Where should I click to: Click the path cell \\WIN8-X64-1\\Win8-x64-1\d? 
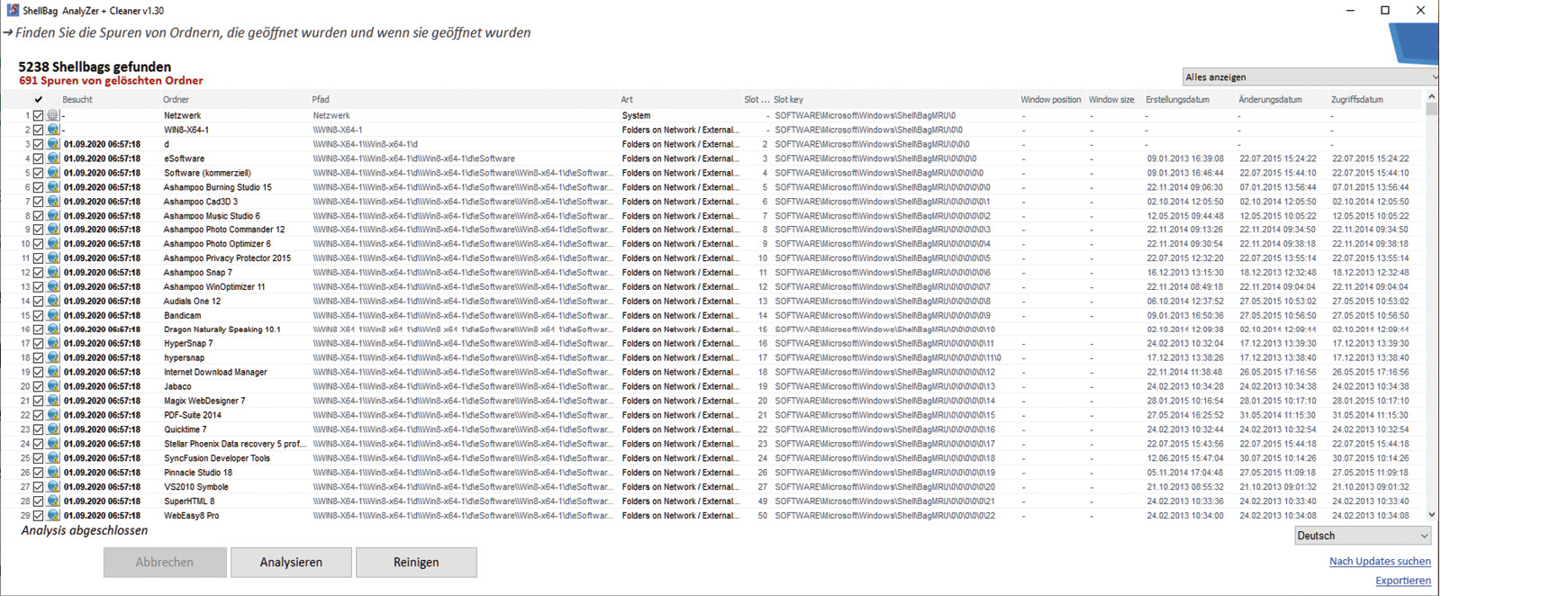pos(365,144)
